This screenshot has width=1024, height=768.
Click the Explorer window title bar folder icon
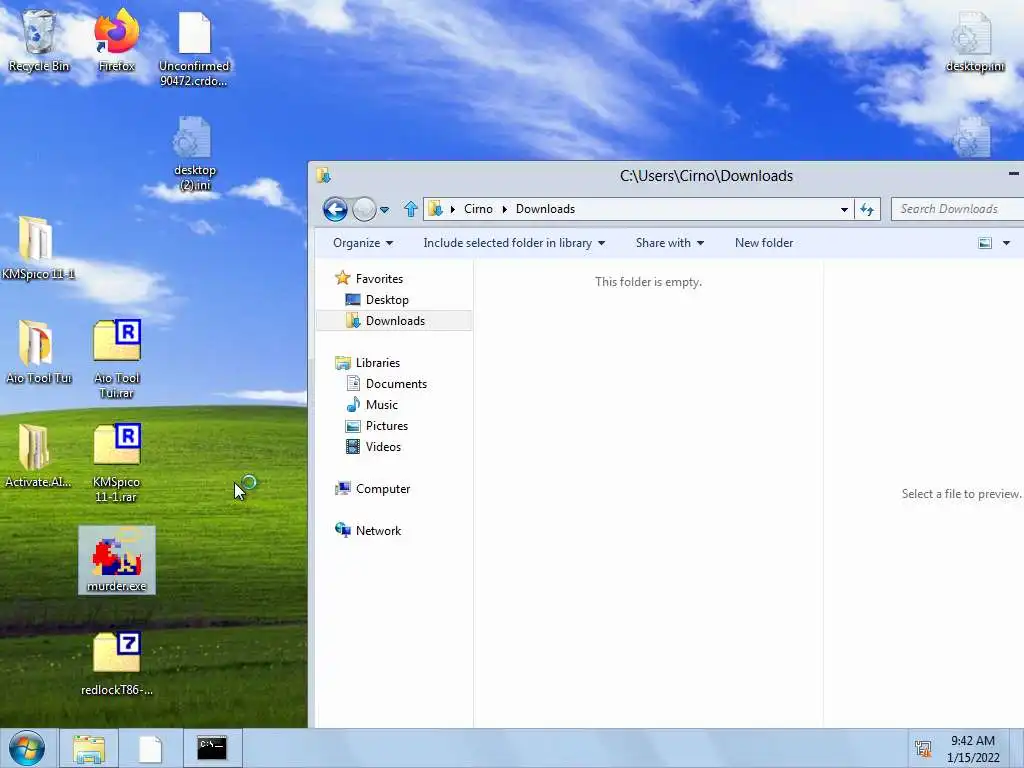coord(323,175)
